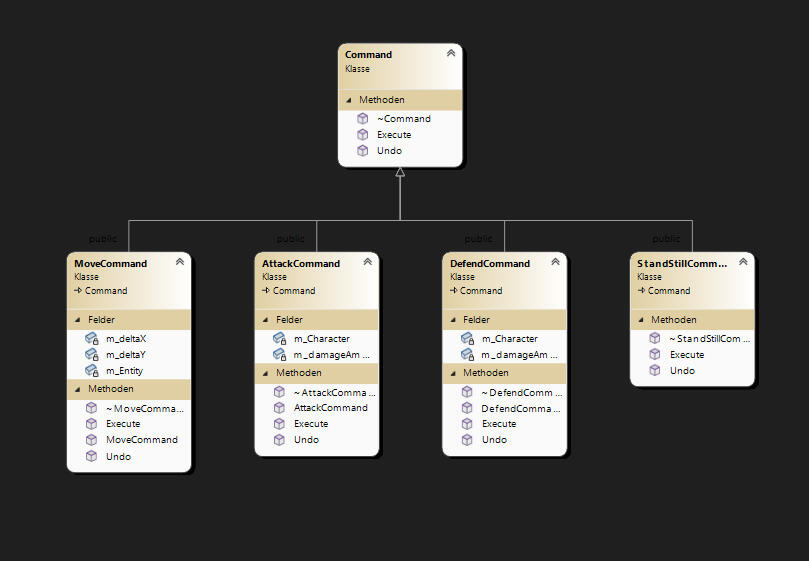Collapse the Command class box using its chevron
This screenshot has width=809, height=561.
[450, 53]
